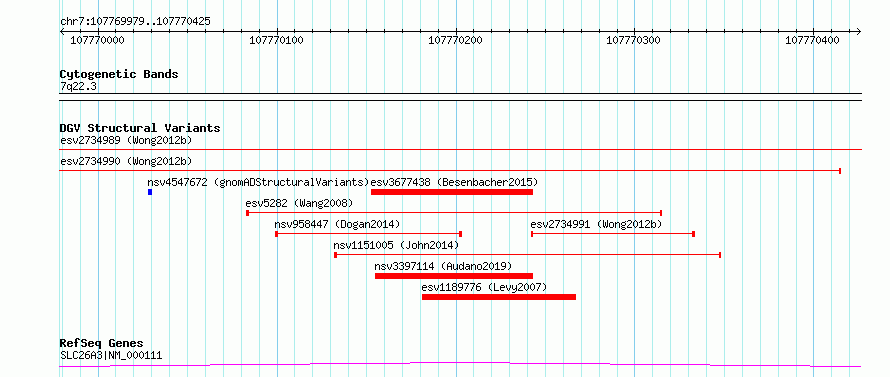
Task: Click the esv2734991 red variant line
Action: click(613, 234)
